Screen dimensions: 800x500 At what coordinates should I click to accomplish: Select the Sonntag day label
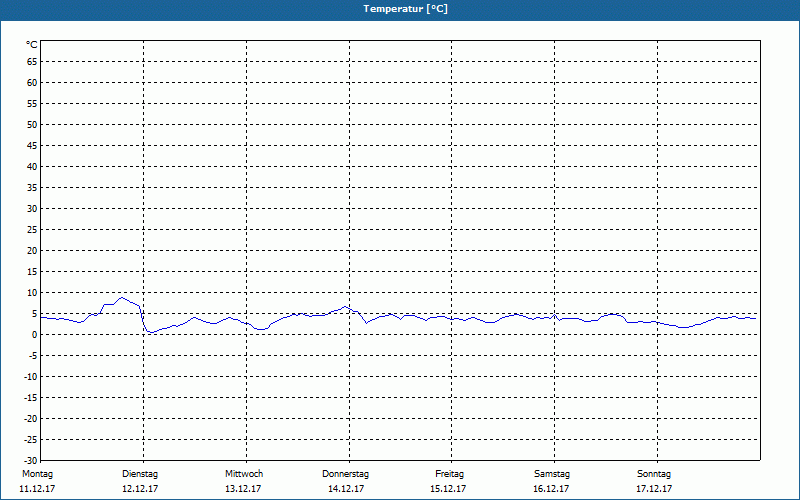(654, 474)
